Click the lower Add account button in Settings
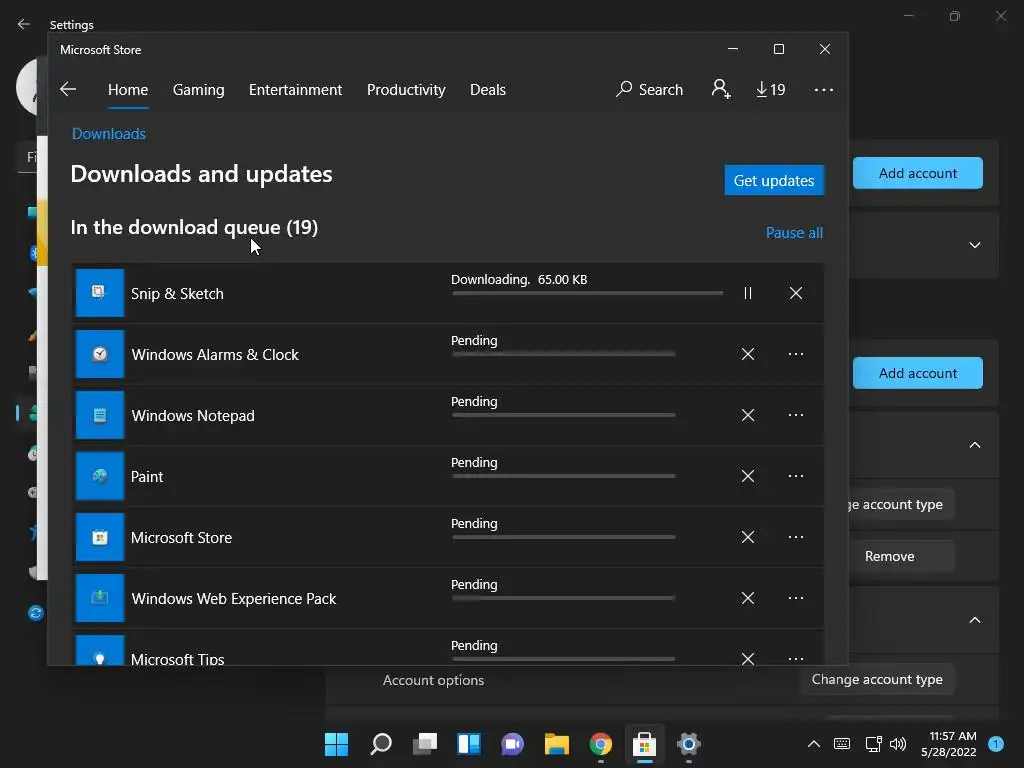This screenshot has width=1024, height=768. pyautogui.click(x=918, y=373)
